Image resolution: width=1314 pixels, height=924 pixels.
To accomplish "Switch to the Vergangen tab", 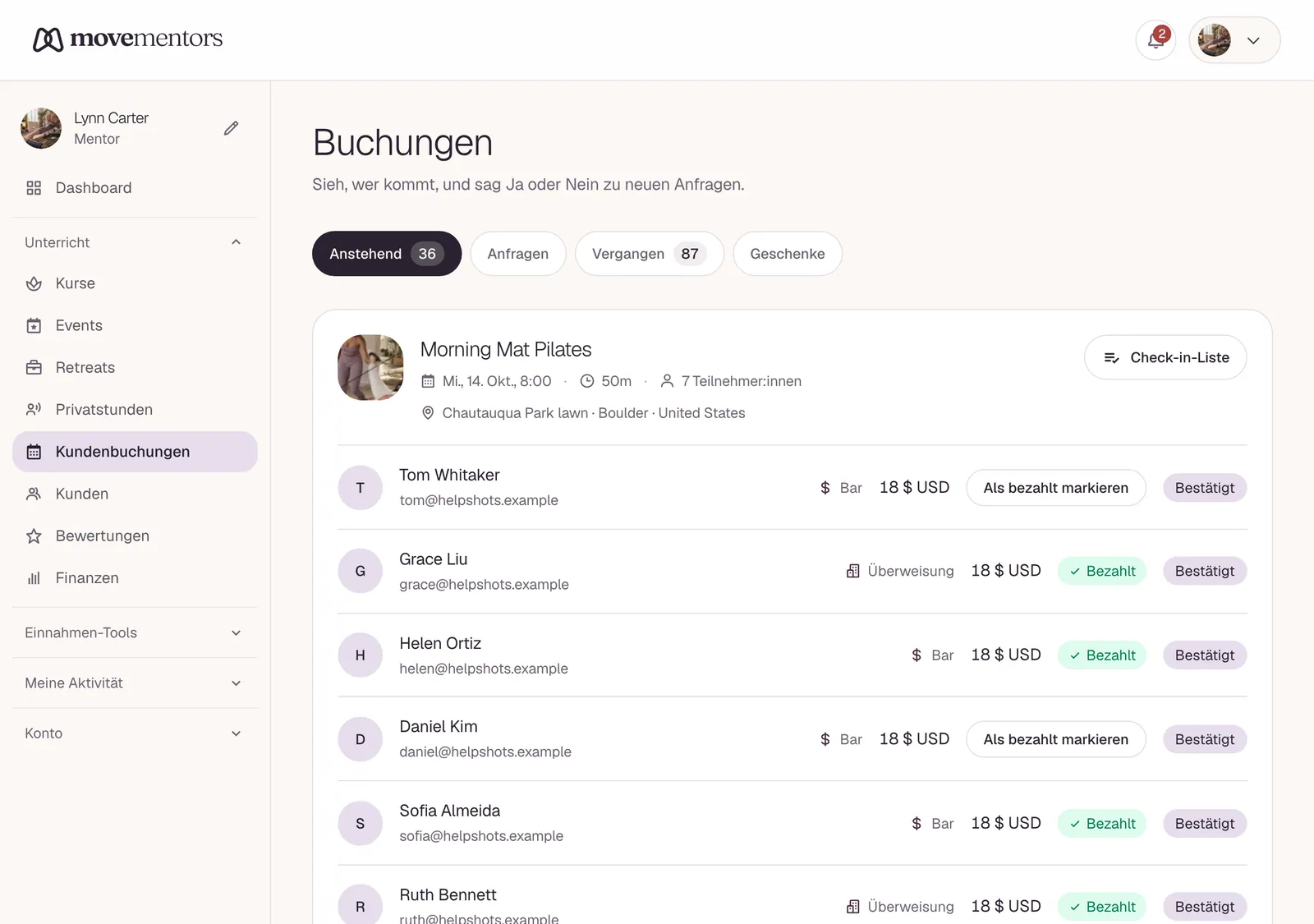I will click(x=650, y=254).
